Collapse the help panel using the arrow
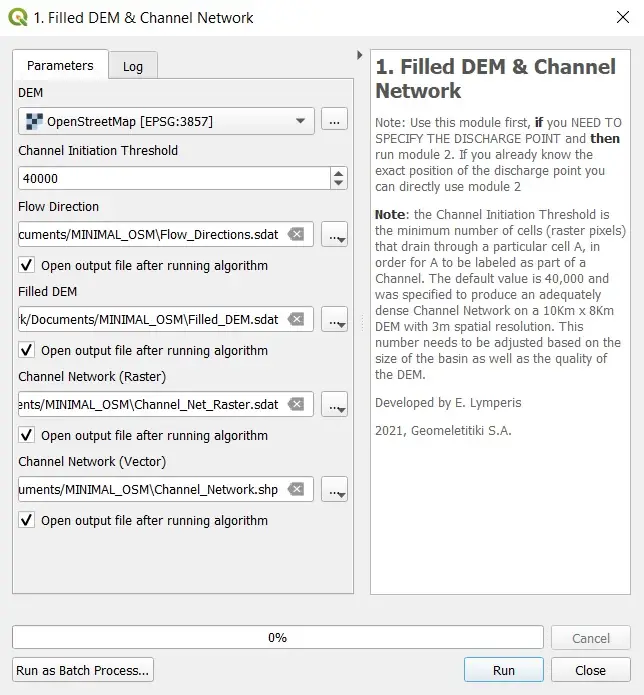Image resolution: width=644 pixels, height=695 pixels. tap(359, 55)
